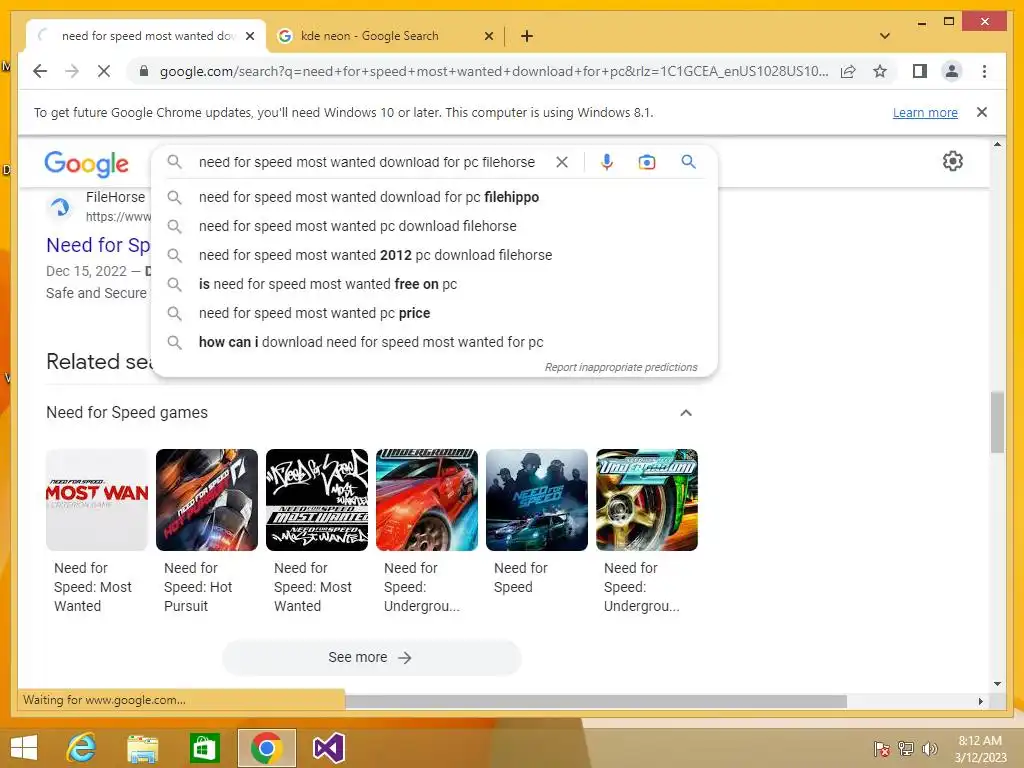Viewport: 1024px width, 768px height.
Task: Click the 'See more' button
Action: [371, 657]
